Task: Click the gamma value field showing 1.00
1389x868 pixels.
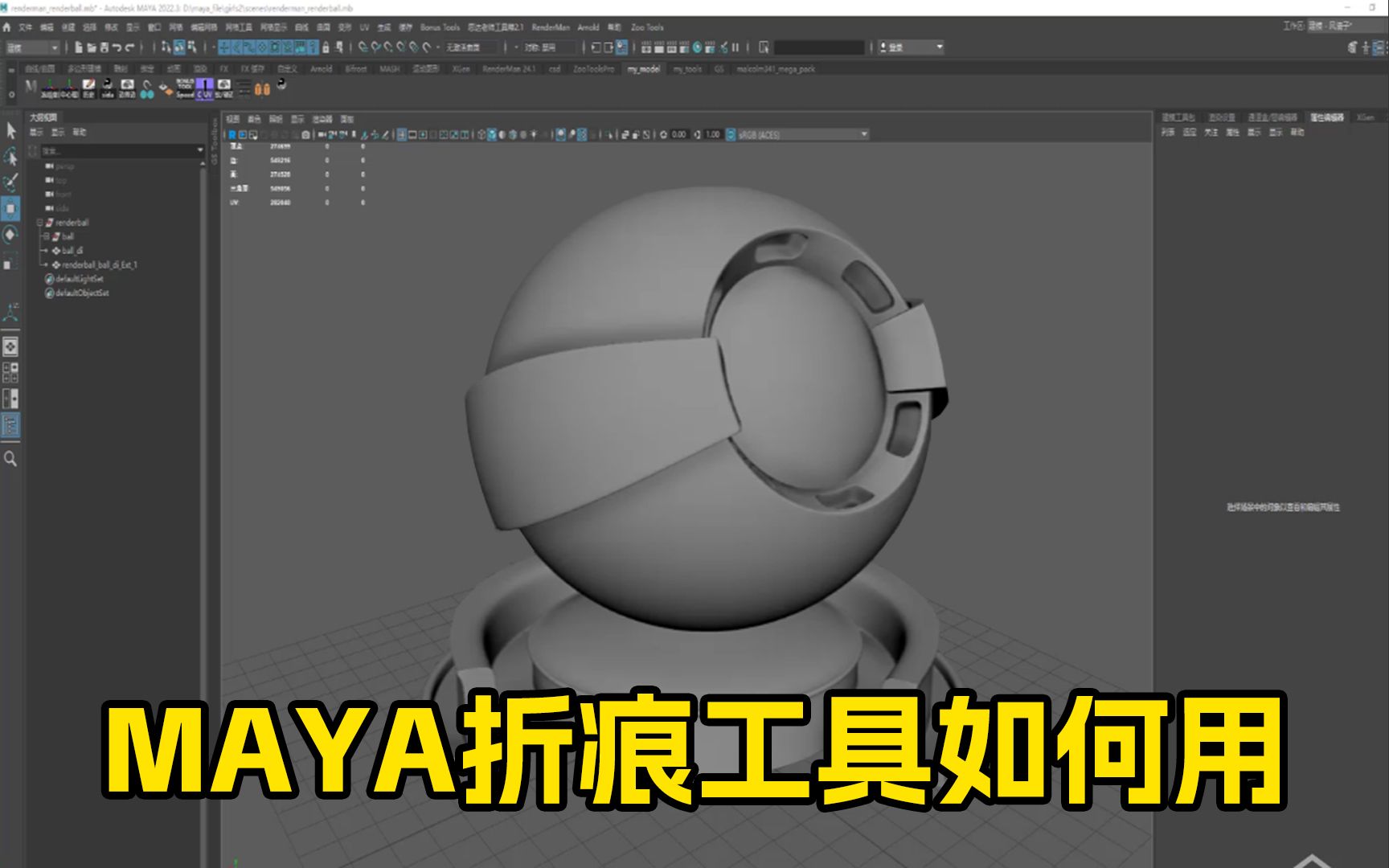Action: click(x=711, y=134)
